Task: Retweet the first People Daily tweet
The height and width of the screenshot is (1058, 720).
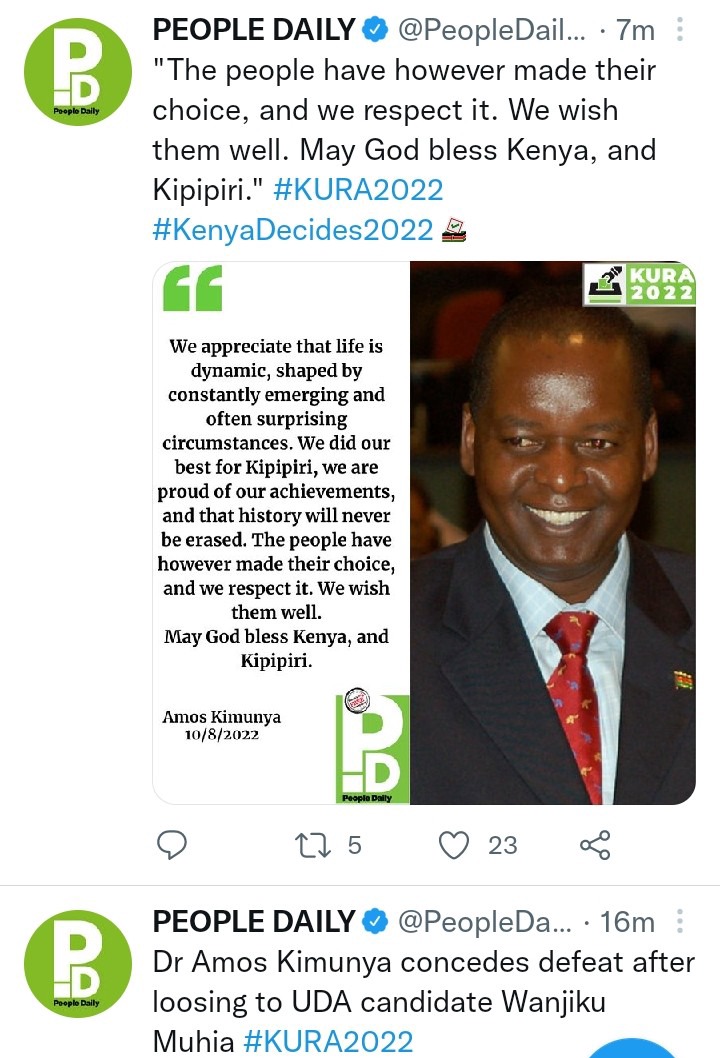Action: (x=312, y=845)
